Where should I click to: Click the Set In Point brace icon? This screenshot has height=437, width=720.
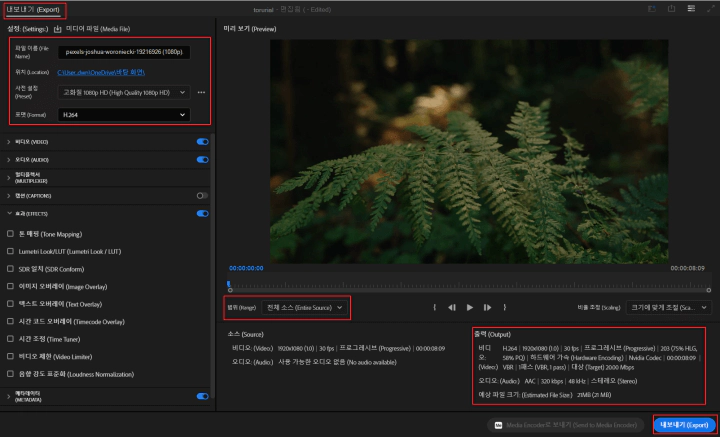point(434,308)
